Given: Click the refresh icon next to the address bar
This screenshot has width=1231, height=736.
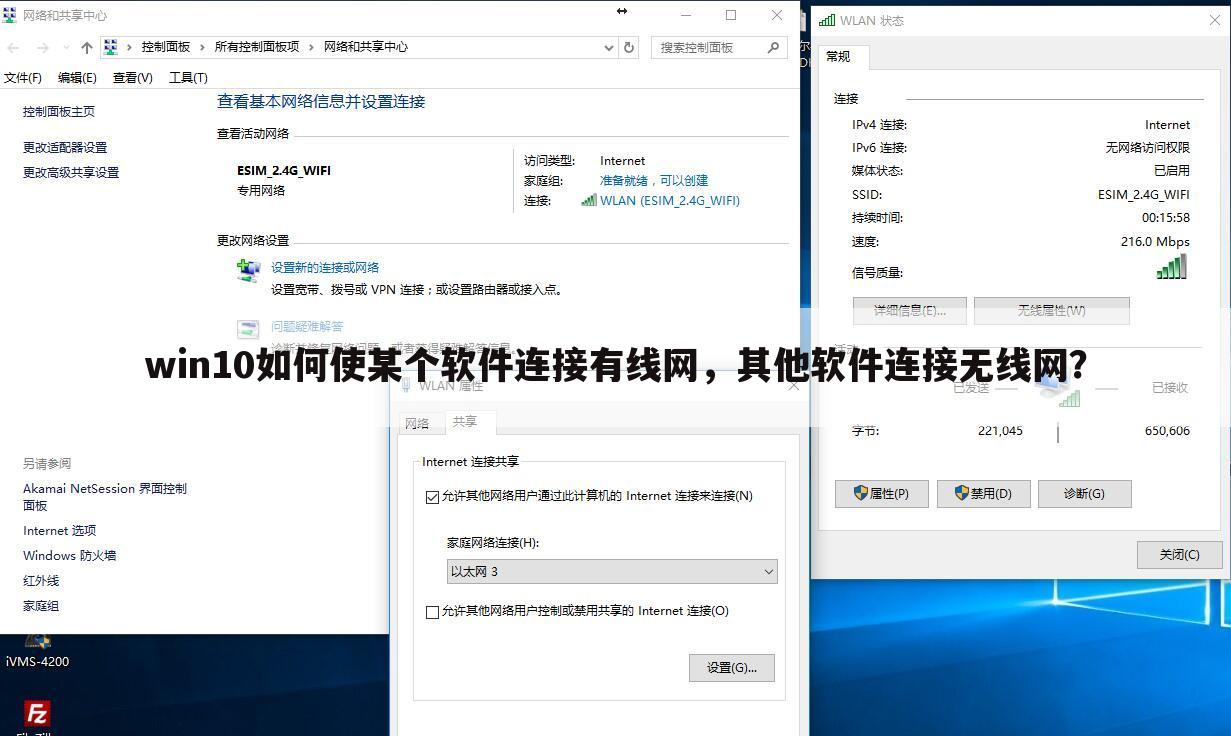Looking at the screenshot, I should (x=628, y=47).
